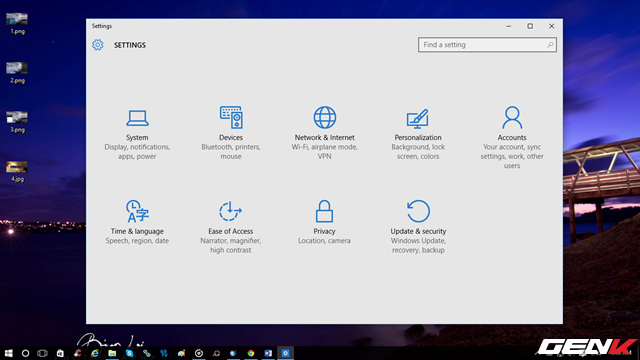Screen dimensions: 640x360
Task: Select the 4.jpg desktop file
Action: click(17, 172)
